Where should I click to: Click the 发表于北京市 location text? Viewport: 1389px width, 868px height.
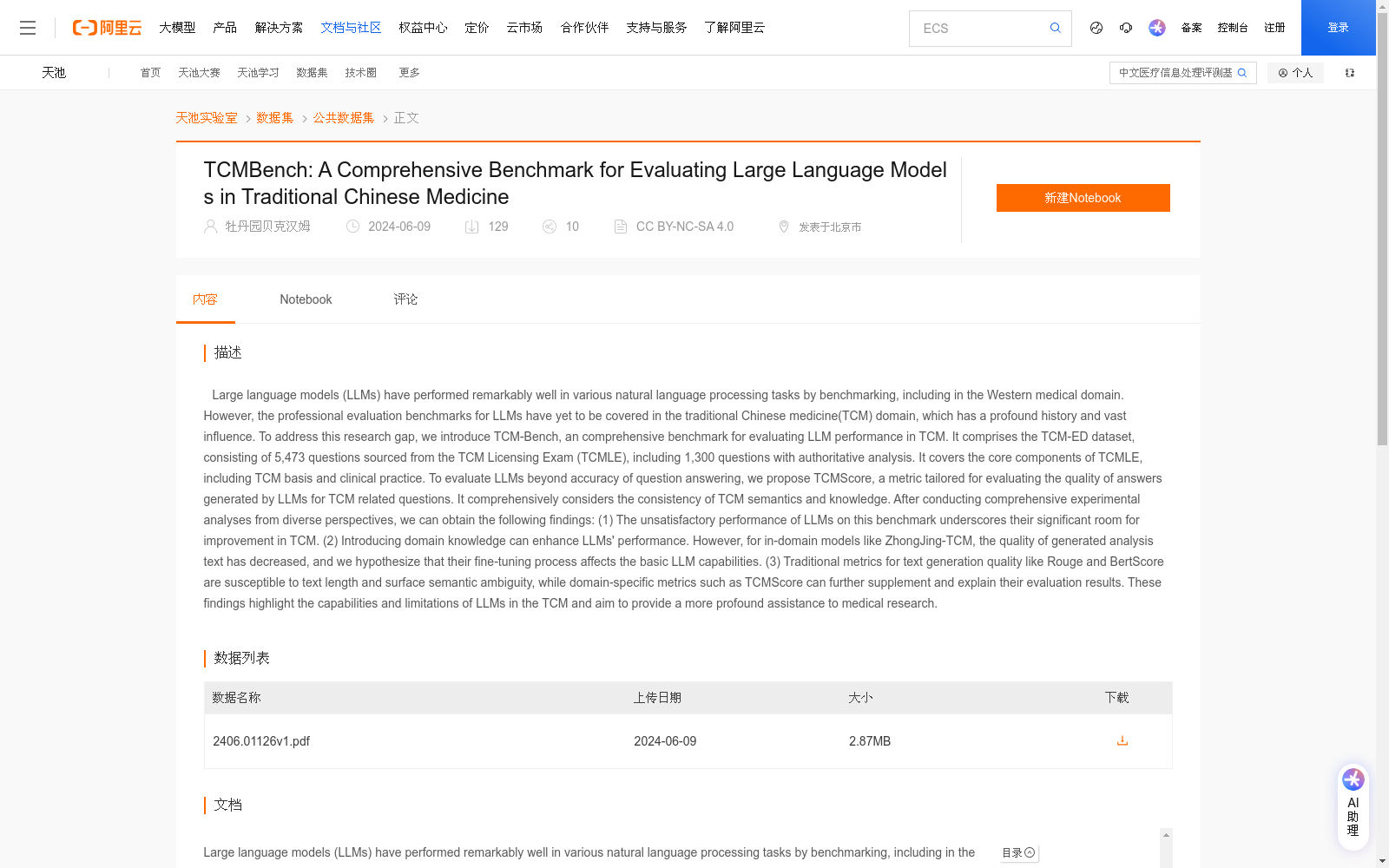coord(830,227)
